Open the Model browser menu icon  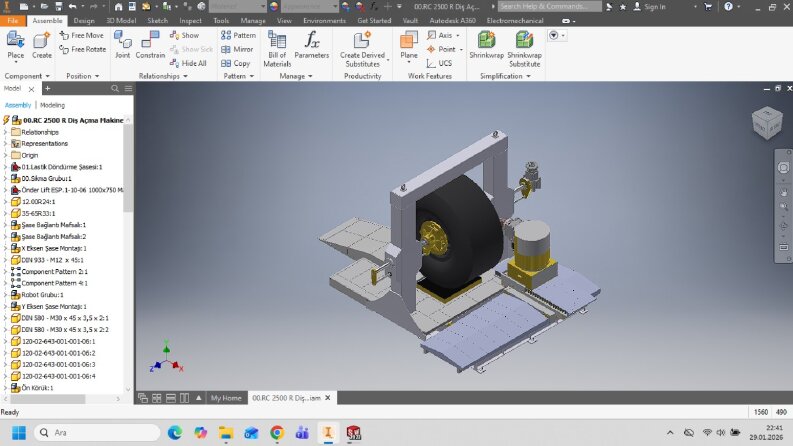click(128, 88)
